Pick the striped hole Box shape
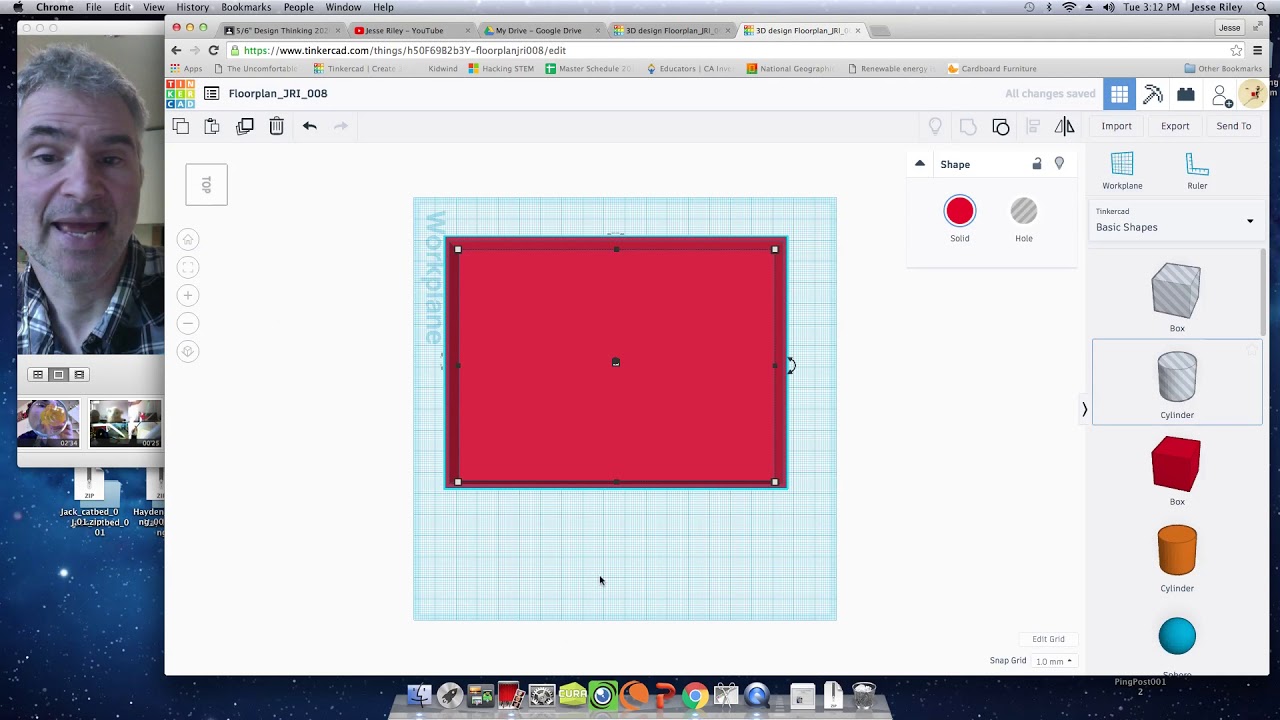 tap(1176, 297)
